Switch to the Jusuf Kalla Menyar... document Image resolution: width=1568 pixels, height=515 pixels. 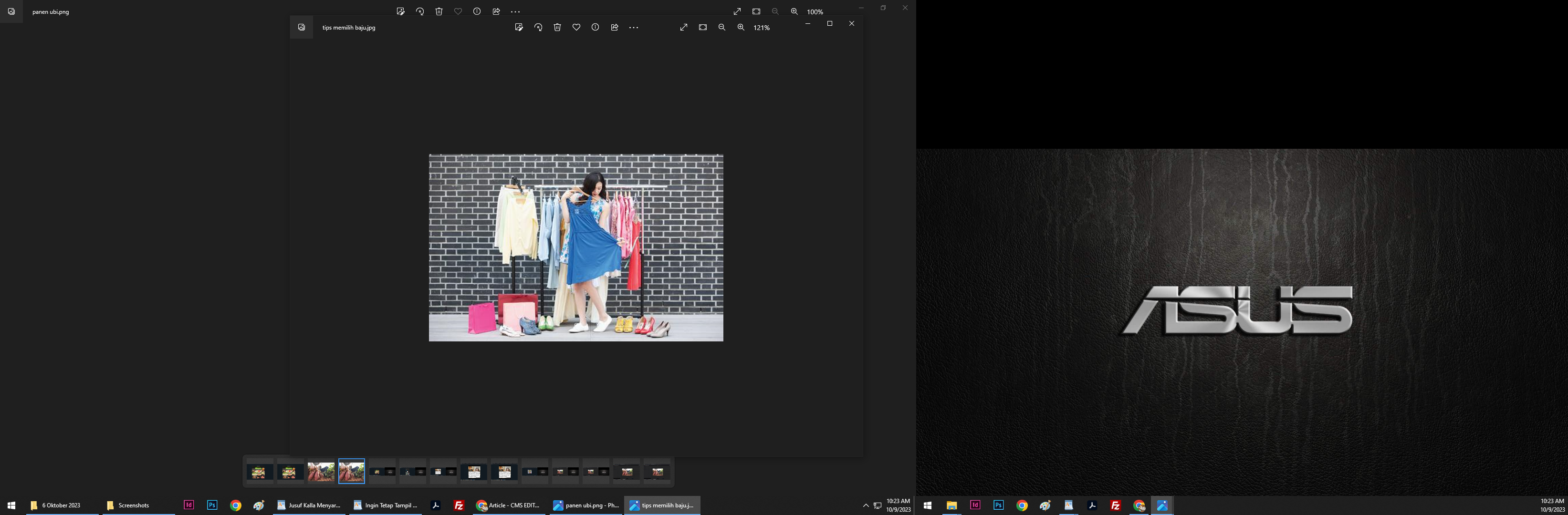tap(309, 505)
